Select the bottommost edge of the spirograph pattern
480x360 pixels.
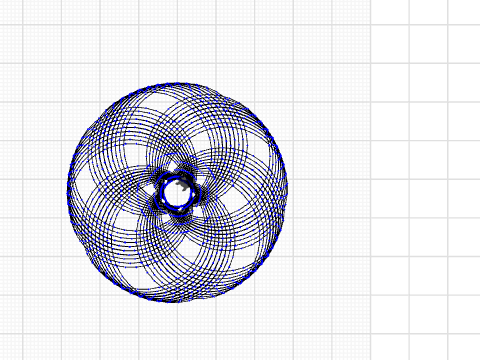pos(177,301)
